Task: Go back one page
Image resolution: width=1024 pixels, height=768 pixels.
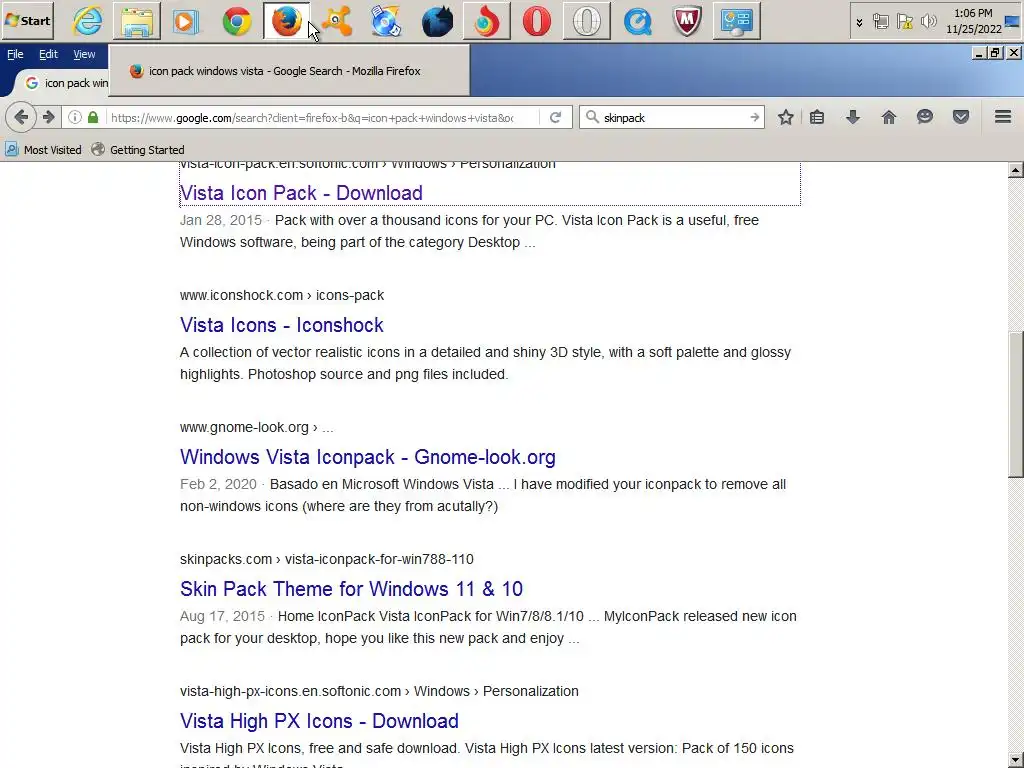Action: (x=21, y=118)
